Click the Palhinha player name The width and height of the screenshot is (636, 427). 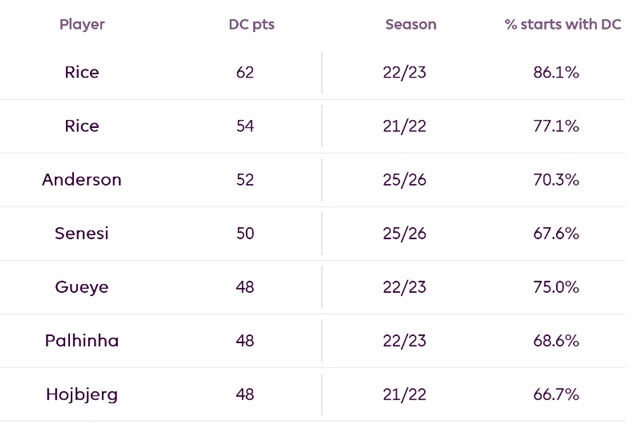tap(82, 341)
